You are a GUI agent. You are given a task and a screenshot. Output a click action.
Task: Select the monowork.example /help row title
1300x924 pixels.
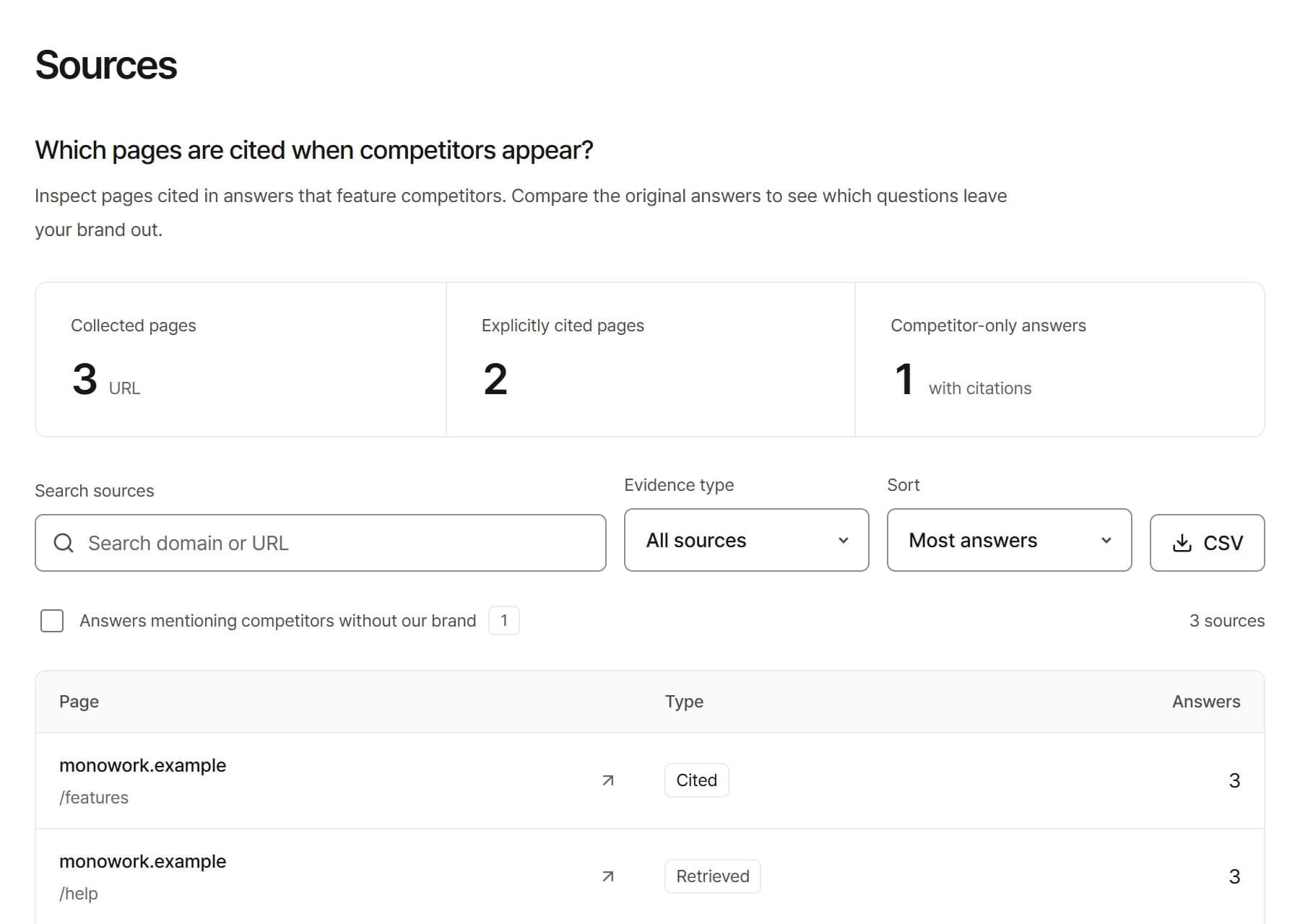[x=143, y=861]
